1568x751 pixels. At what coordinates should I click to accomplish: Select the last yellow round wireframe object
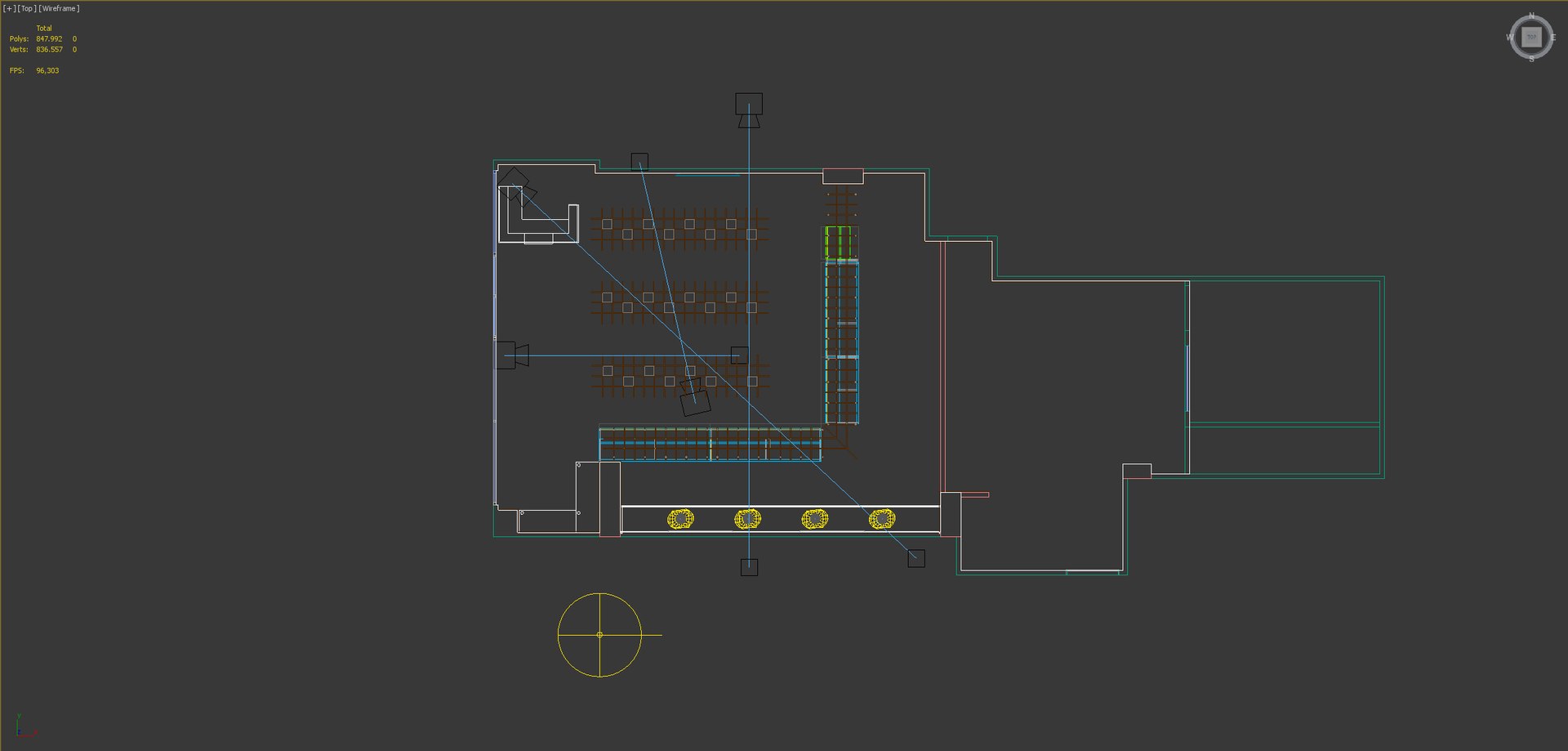[882, 519]
